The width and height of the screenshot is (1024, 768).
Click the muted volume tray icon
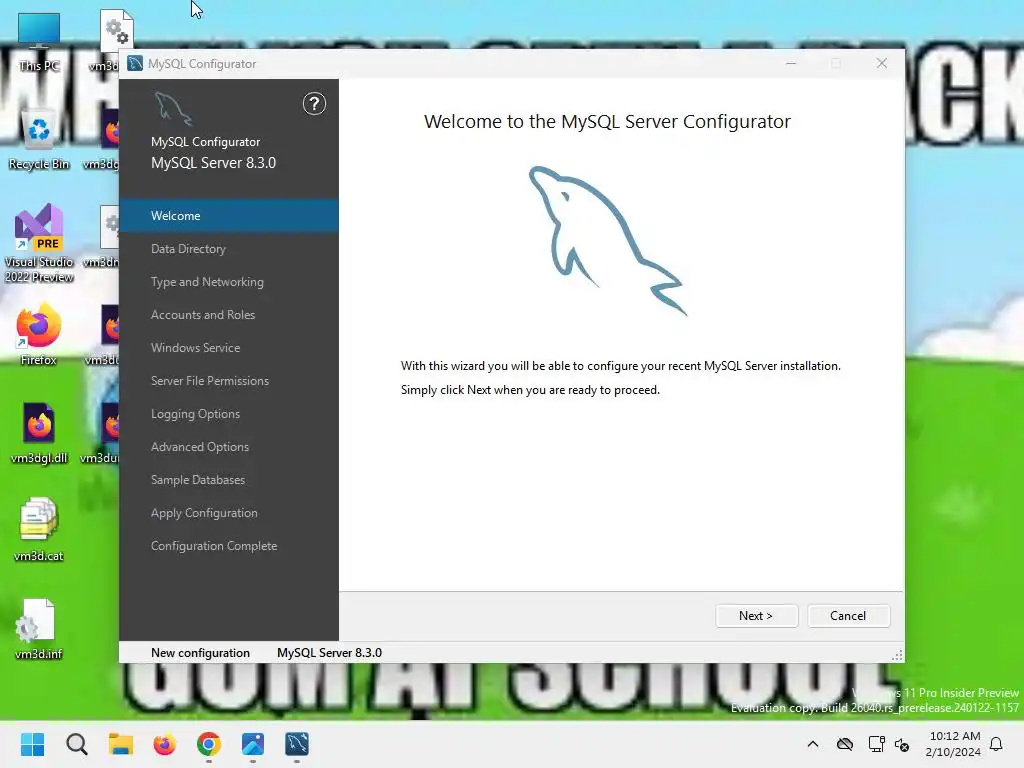click(903, 744)
